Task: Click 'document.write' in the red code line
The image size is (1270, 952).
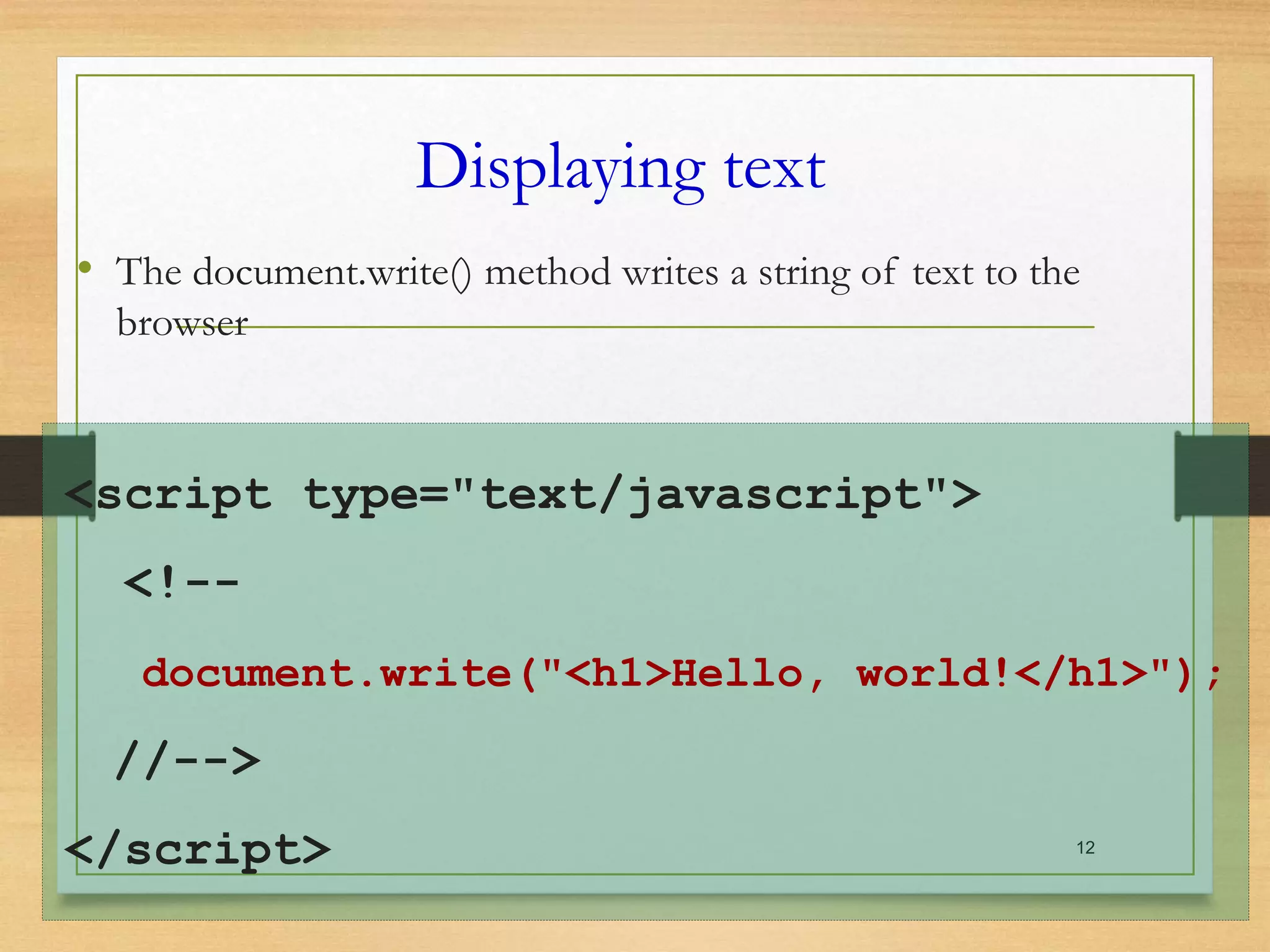Action: pos(327,673)
